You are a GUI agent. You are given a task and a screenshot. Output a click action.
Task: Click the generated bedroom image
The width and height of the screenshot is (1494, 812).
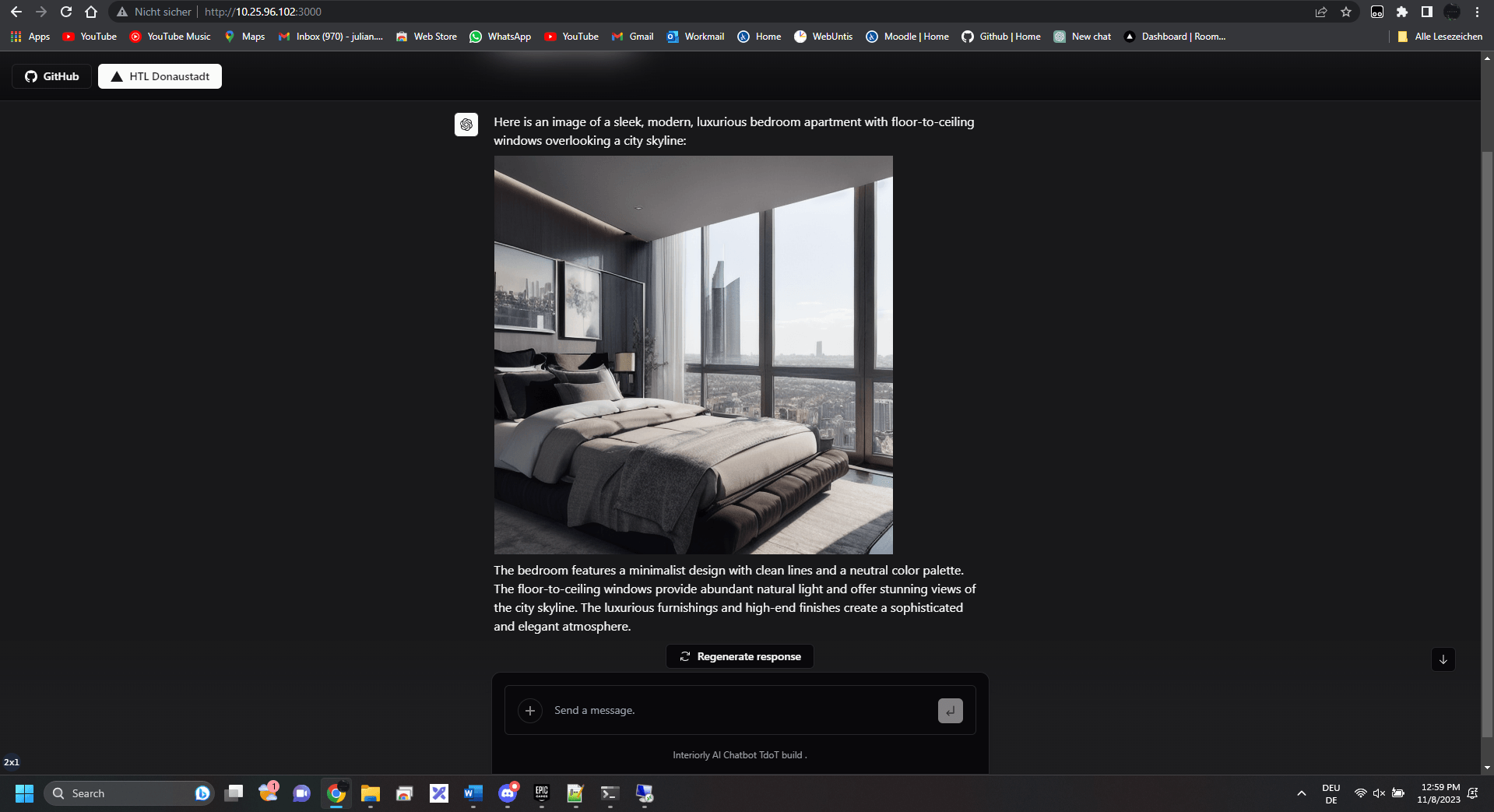pos(693,354)
